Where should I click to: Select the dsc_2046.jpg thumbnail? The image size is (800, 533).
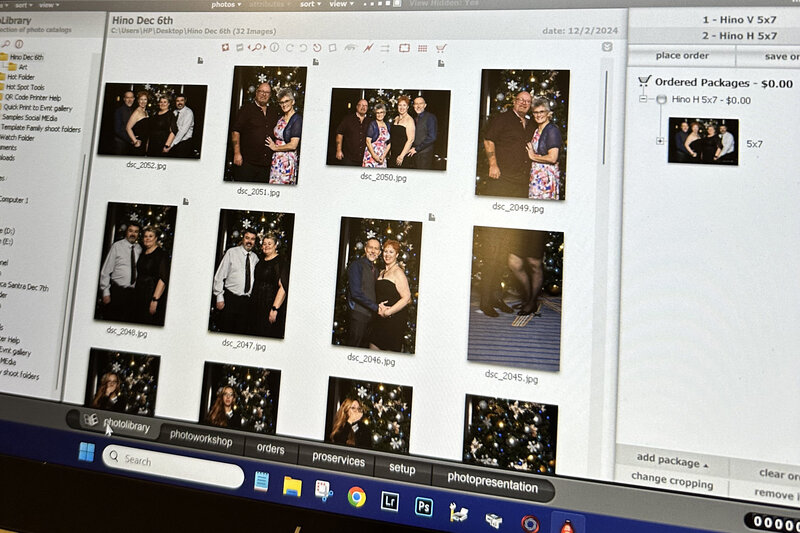coord(377,285)
